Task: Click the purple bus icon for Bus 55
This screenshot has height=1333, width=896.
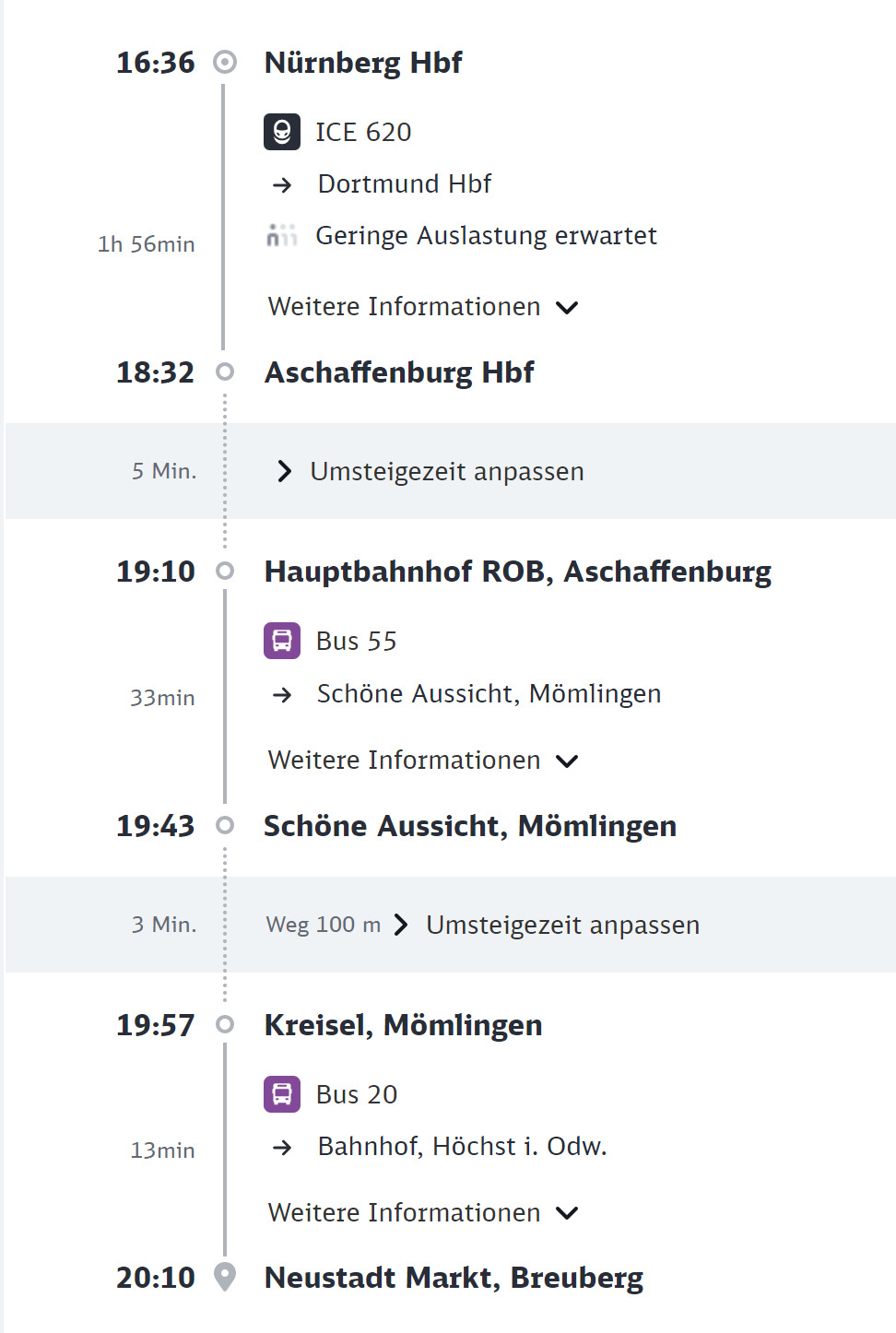Action: 282,641
